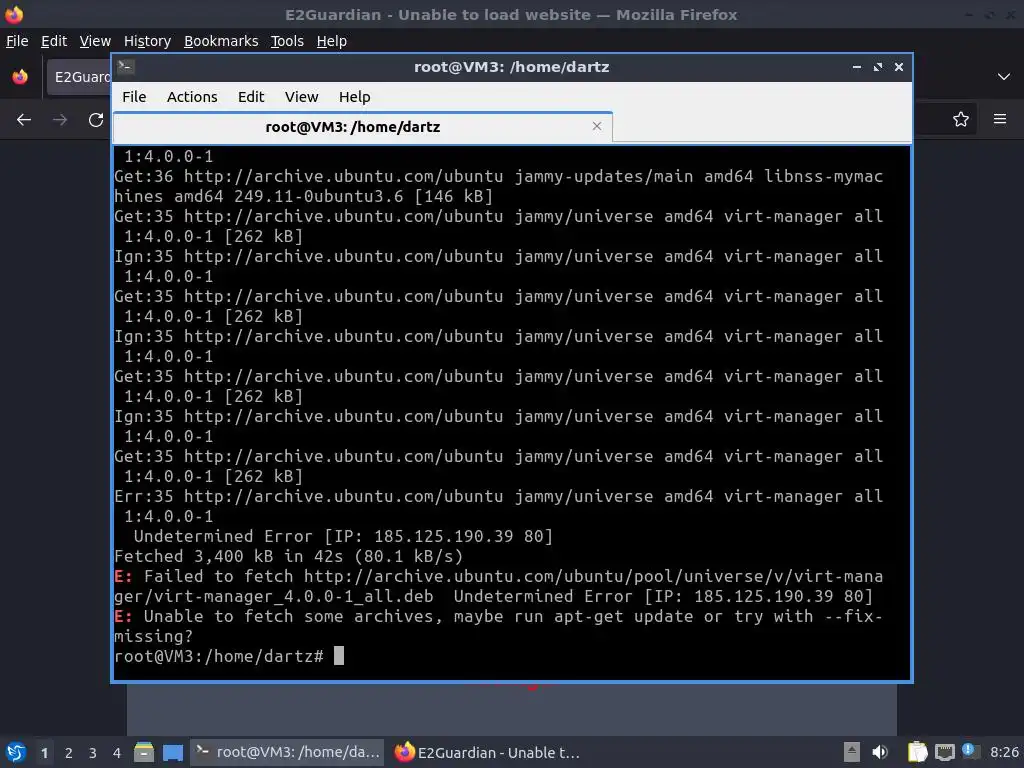This screenshot has height=768, width=1024.
Task: Open Firefox Bookmarks menu
Action: 221,41
